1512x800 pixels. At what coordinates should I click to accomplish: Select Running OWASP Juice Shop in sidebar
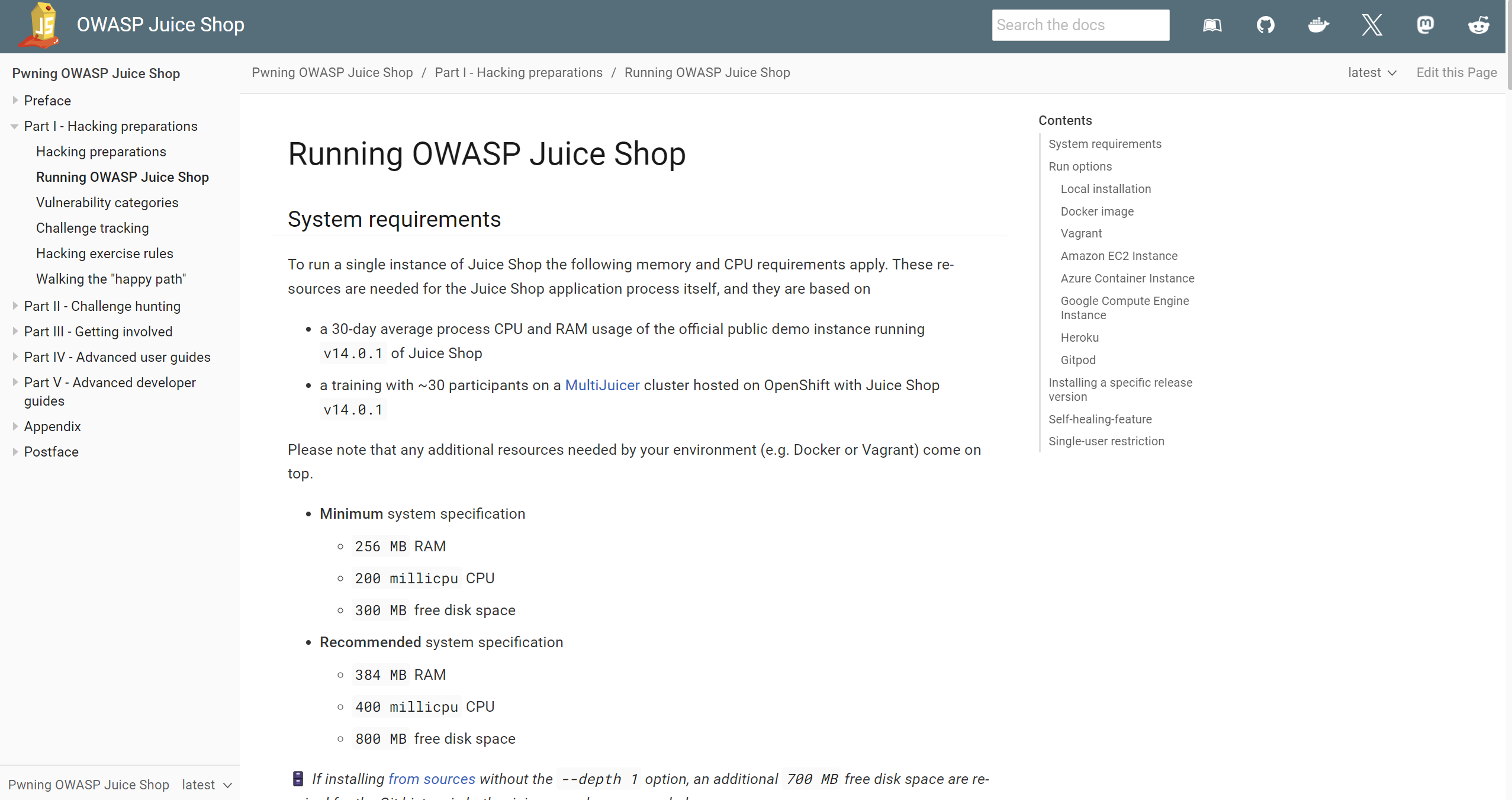123,177
